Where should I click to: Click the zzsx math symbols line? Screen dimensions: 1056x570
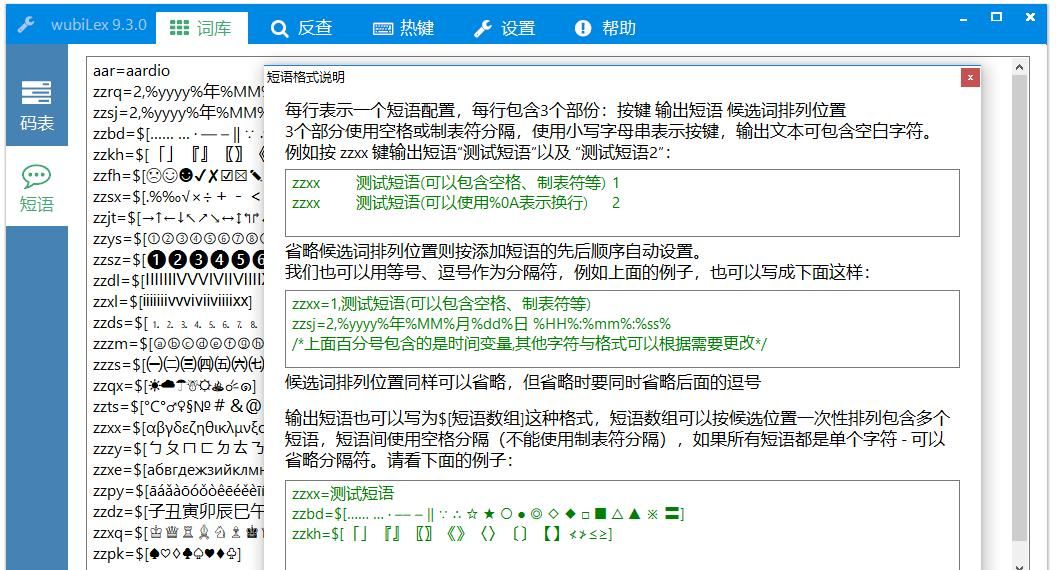(178, 197)
